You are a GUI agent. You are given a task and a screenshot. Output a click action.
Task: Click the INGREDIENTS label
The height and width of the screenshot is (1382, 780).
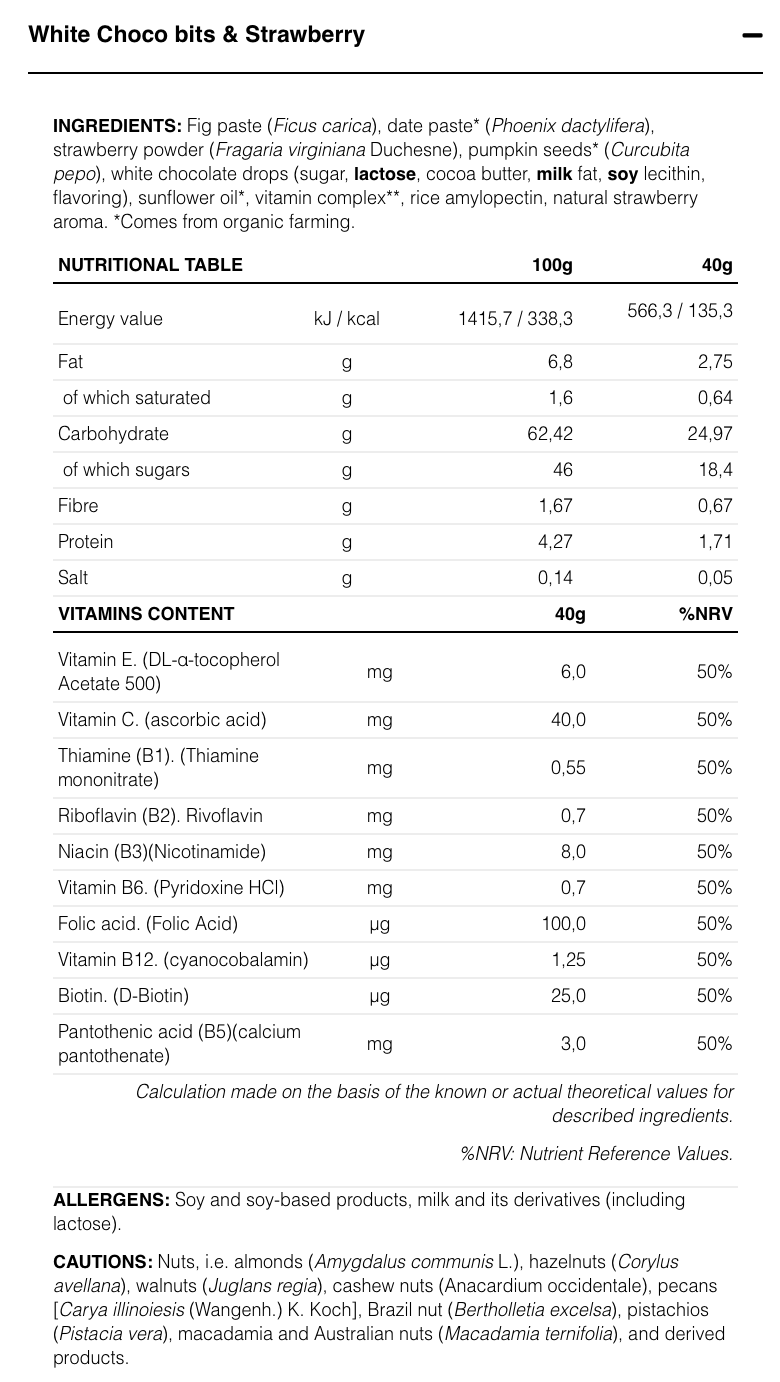[x=116, y=126]
